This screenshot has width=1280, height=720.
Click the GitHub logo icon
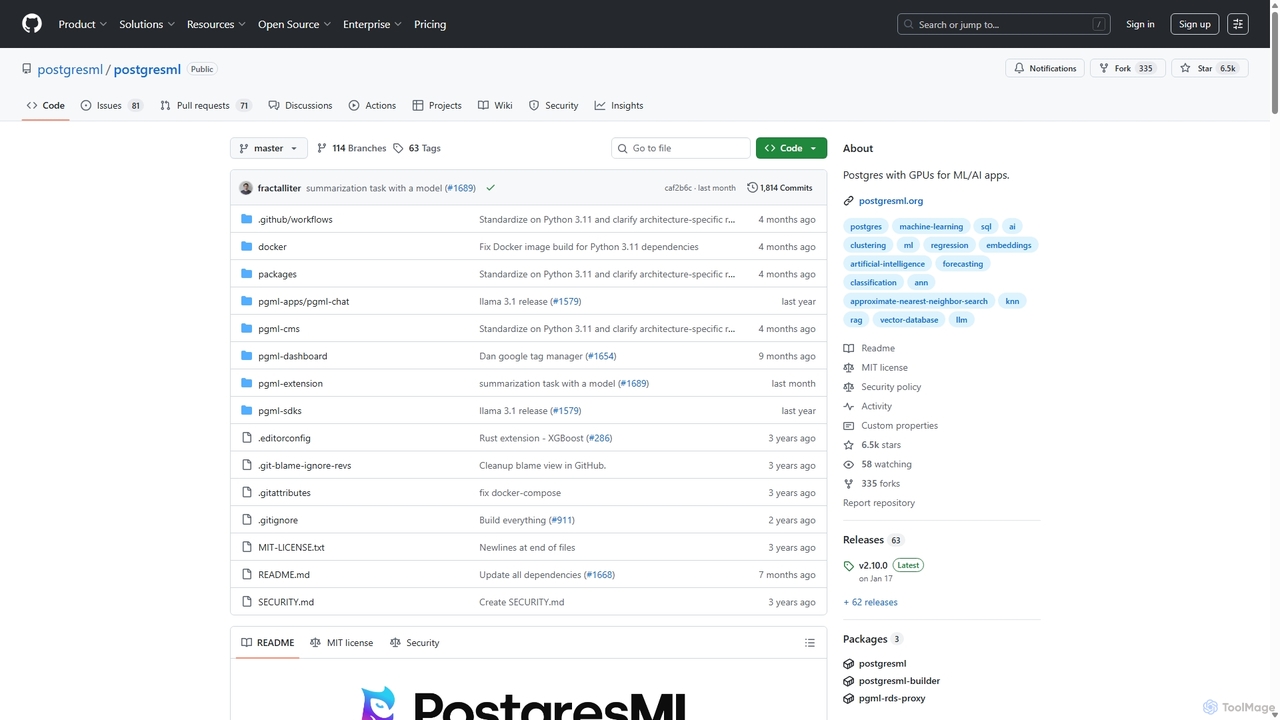(x=32, y=24)
